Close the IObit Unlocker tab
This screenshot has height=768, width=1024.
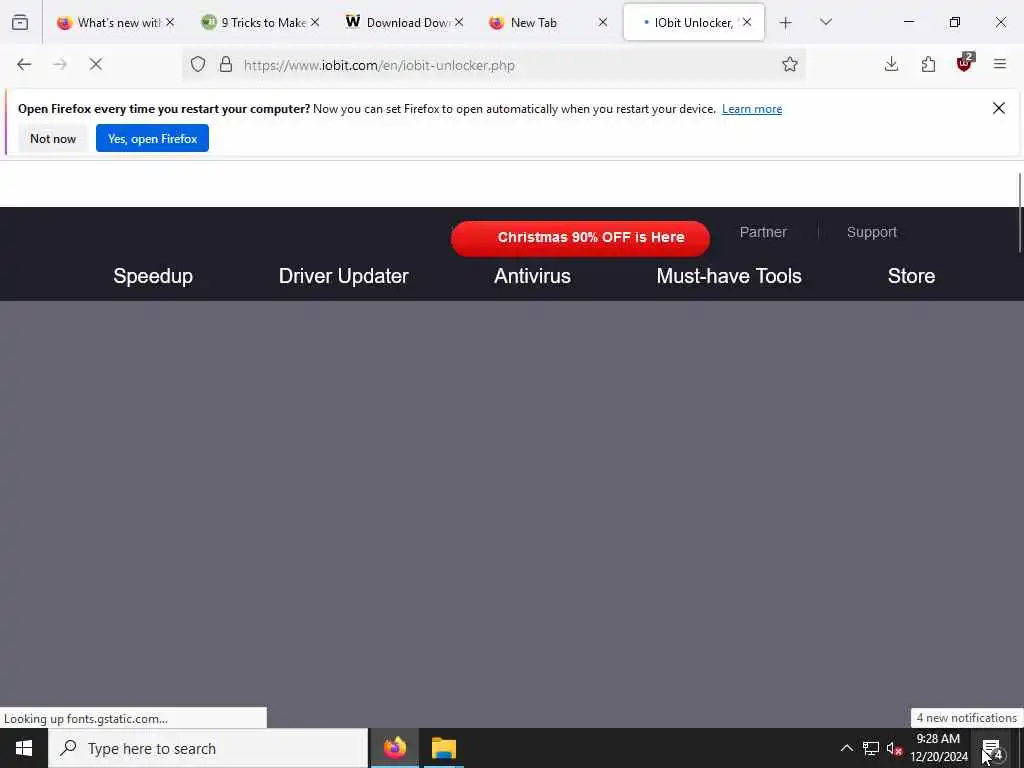click(747, 22)
